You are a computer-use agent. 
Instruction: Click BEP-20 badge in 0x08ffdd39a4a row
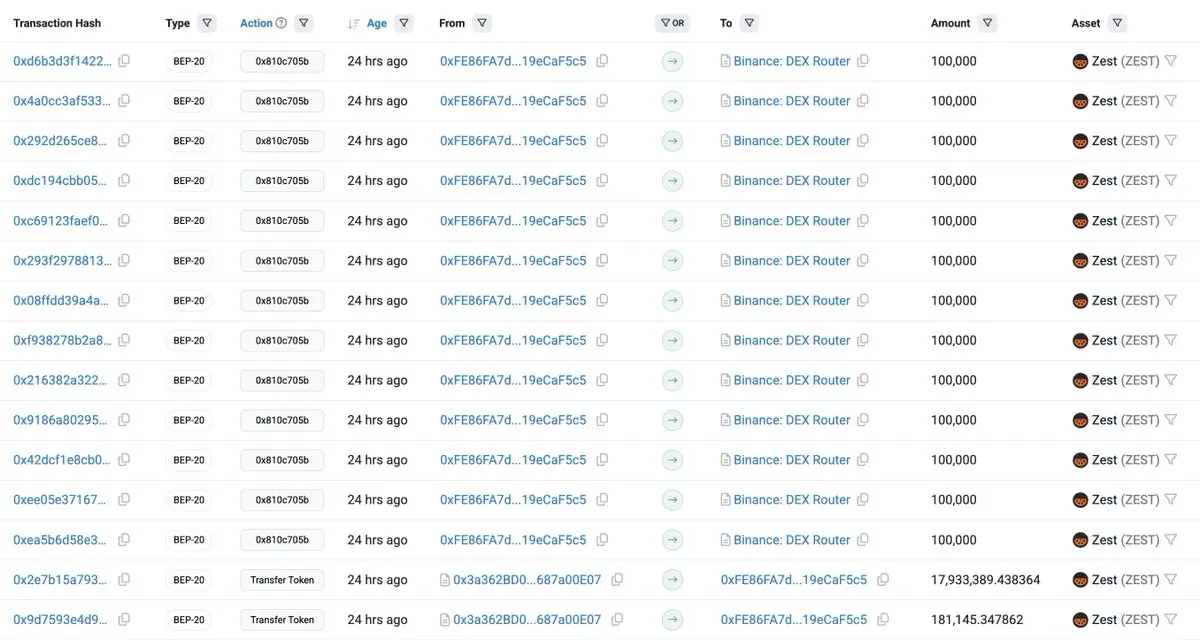pos(189,300)
